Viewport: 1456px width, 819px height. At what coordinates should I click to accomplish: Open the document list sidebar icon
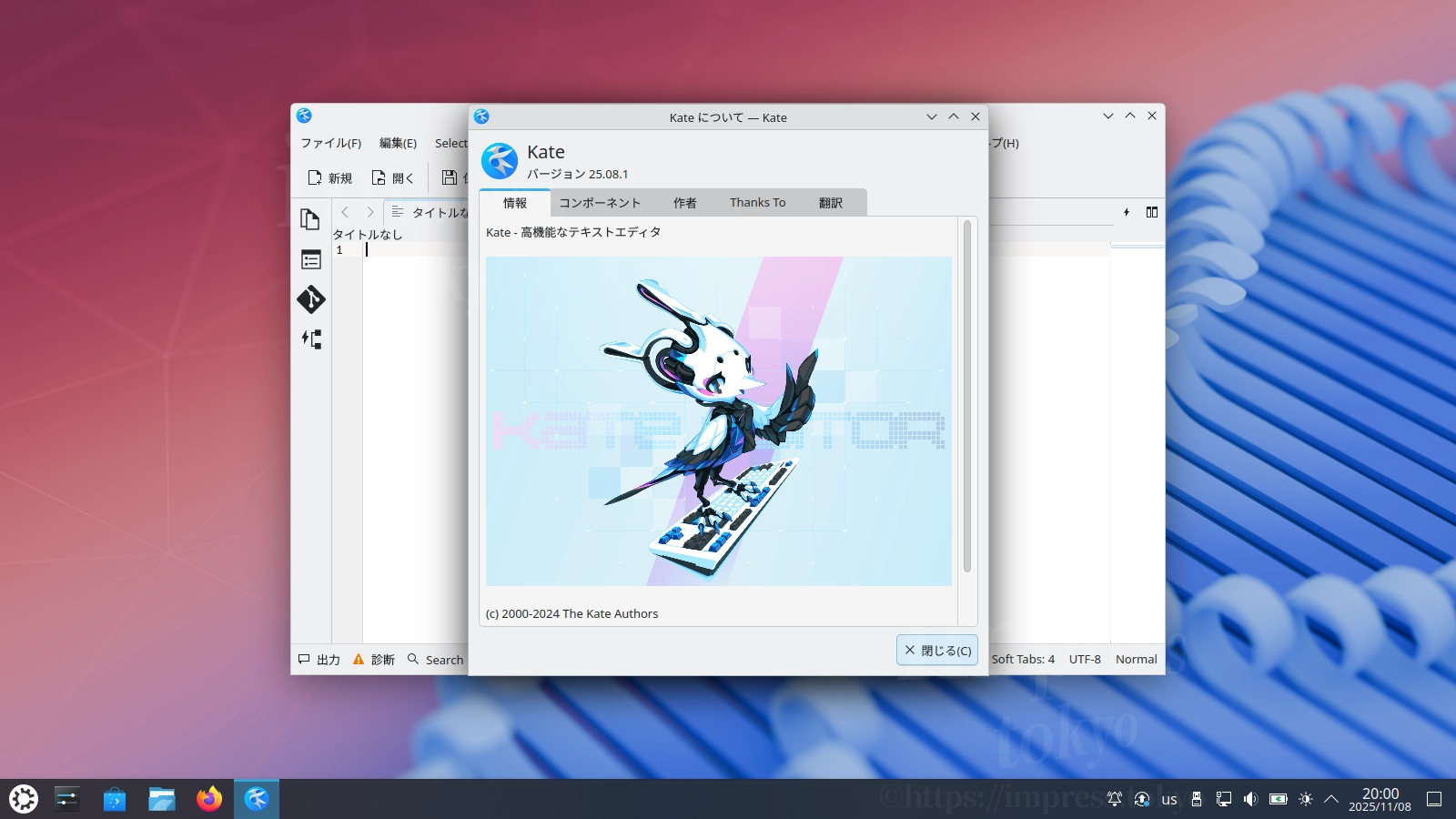(311, 259)
